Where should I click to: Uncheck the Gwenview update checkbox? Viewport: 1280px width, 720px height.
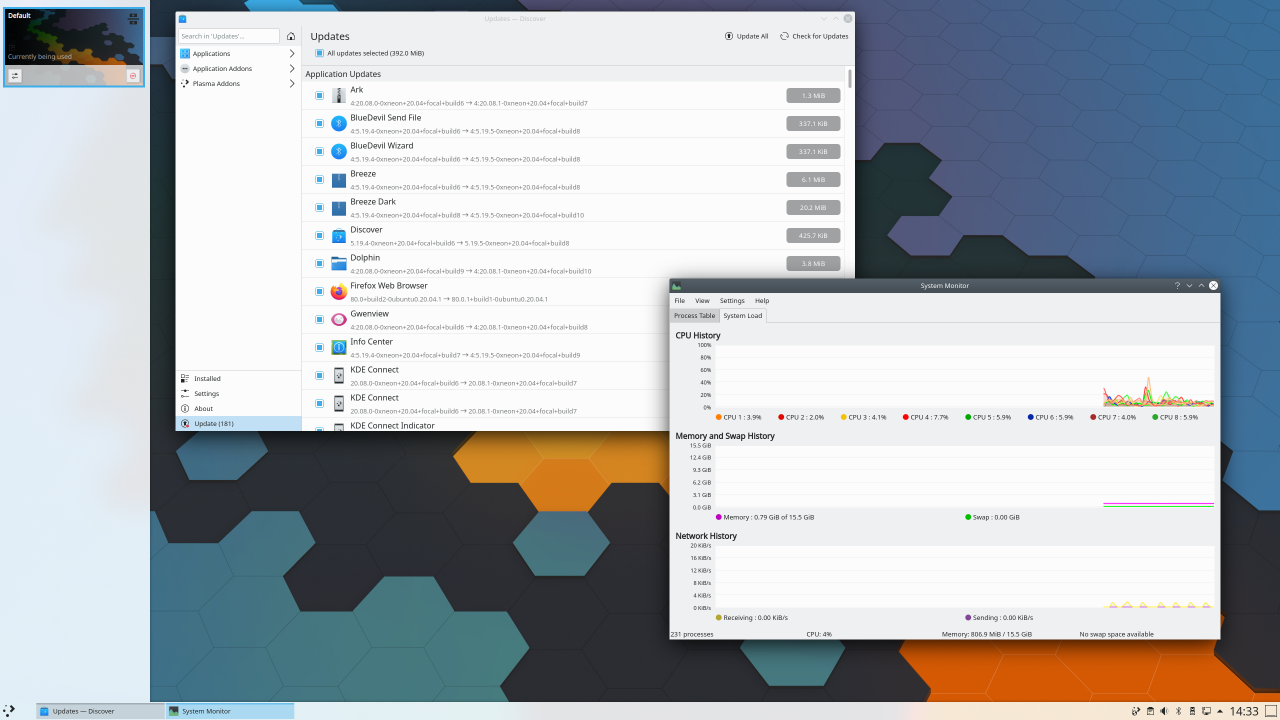pyautogui.click(x=319, y=320)
